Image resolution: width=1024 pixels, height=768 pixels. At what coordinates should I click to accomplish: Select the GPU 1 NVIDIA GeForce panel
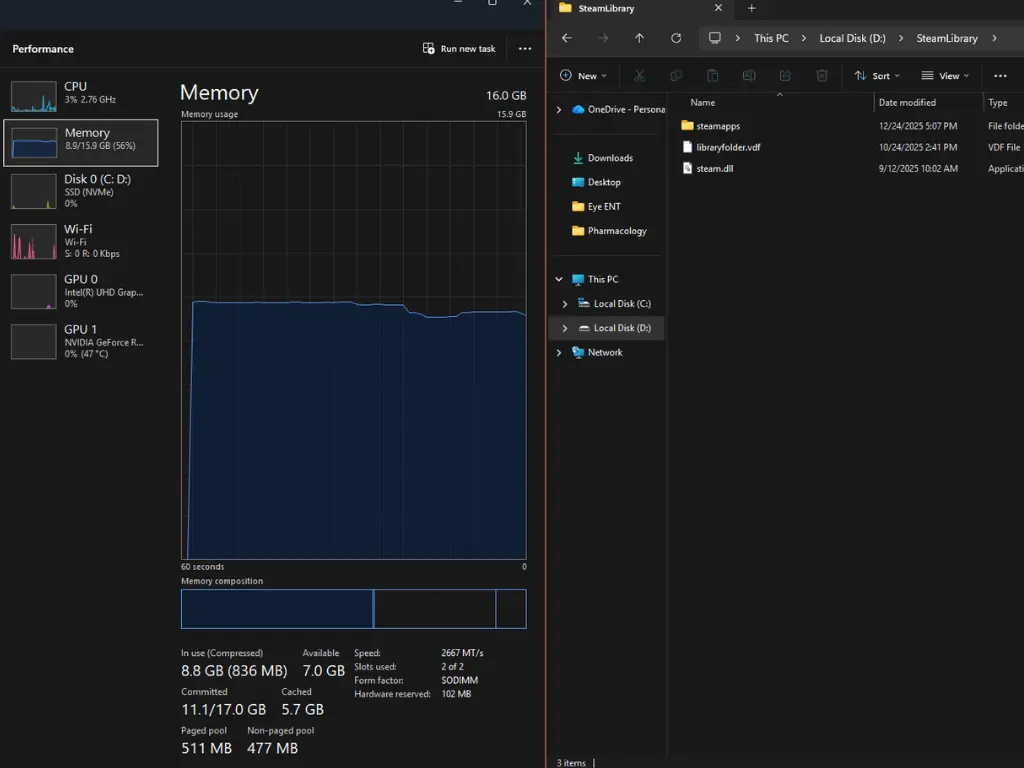[81, 341]
